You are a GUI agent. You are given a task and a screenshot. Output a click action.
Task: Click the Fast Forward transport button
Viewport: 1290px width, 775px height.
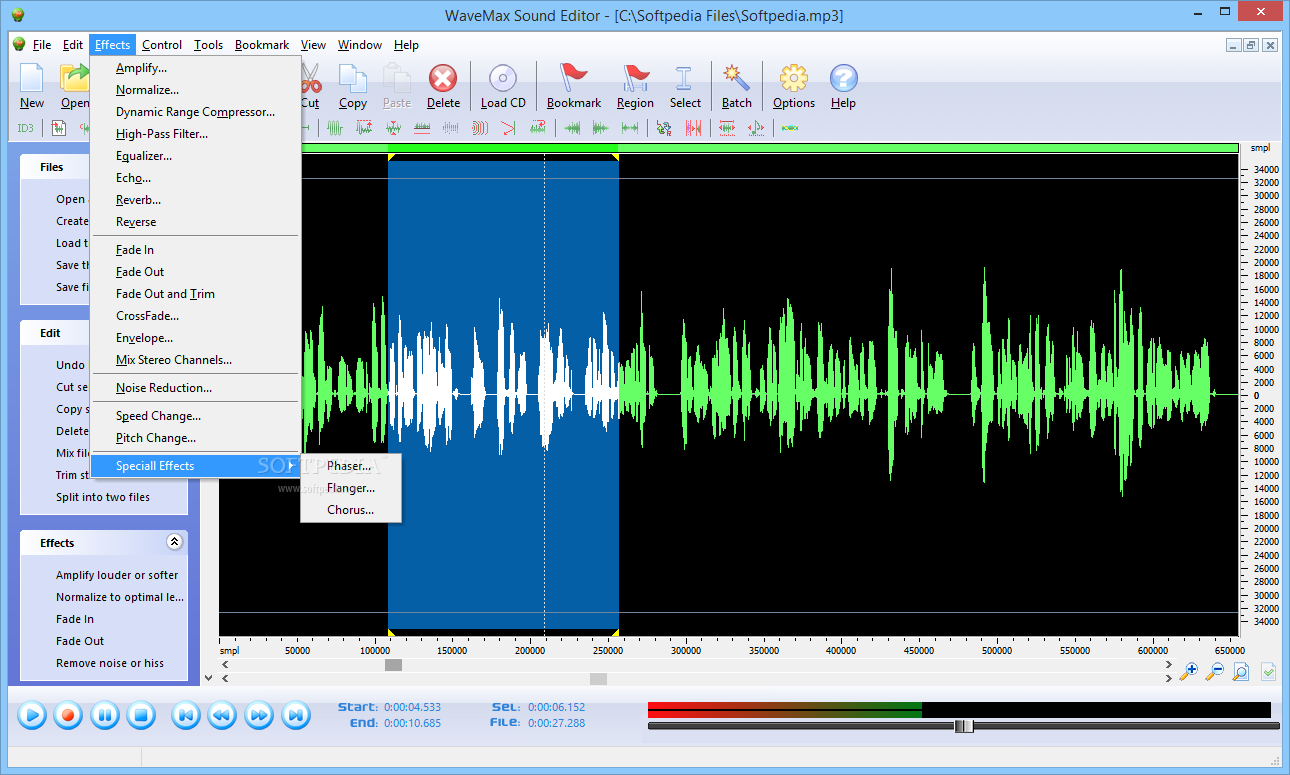[259, 715]
